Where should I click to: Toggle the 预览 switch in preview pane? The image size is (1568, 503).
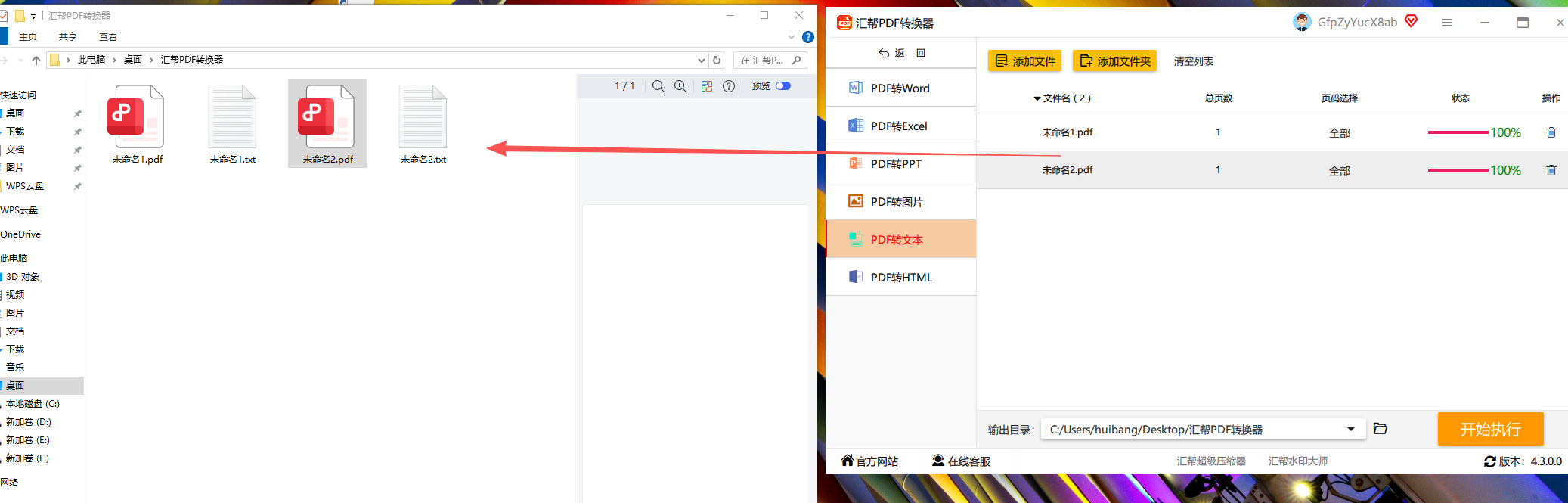pos(783,86)
